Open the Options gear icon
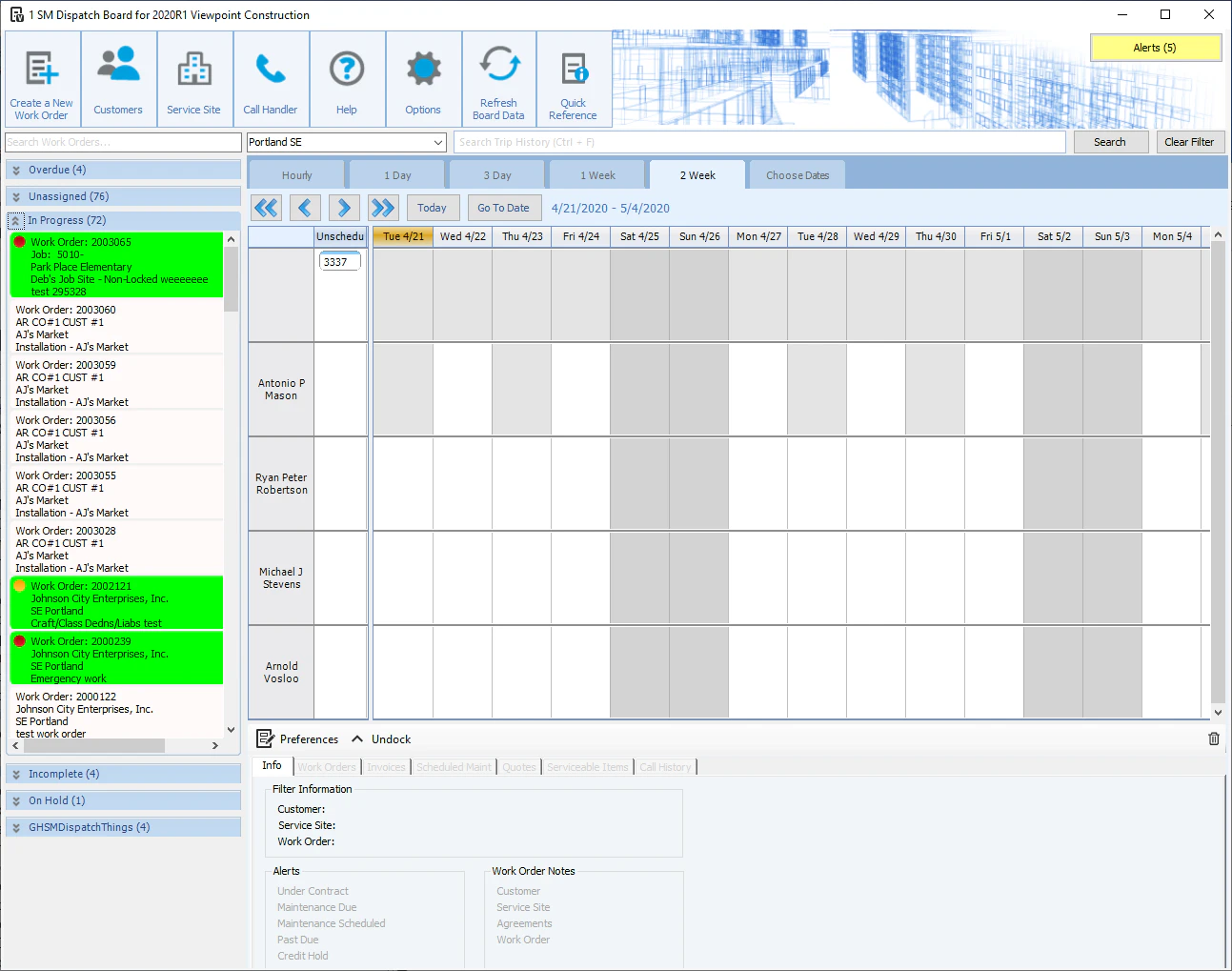Screen dimensions: 1232x971 (x=423, y=71)
